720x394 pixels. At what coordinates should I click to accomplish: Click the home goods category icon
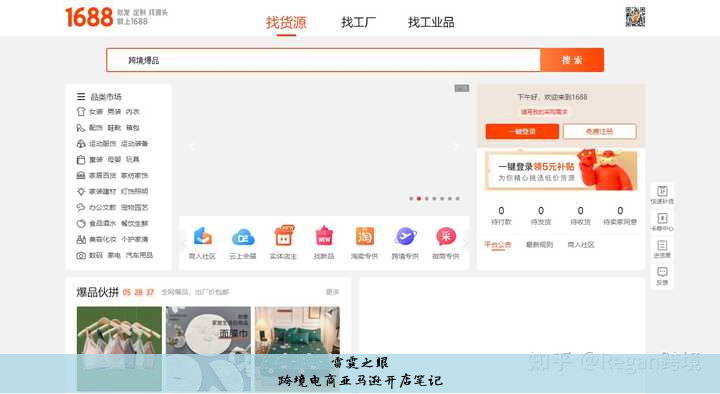pos(81,175)
